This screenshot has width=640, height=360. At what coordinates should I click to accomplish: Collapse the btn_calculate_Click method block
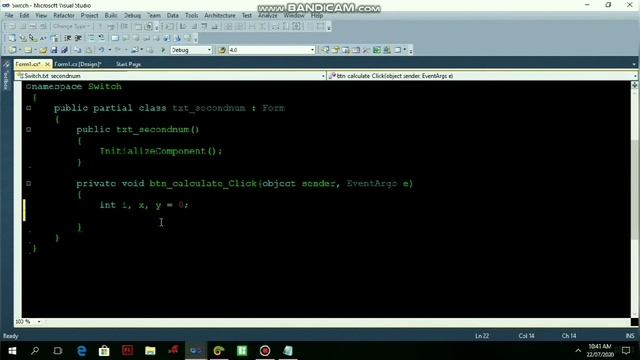pyautogui.click(x=29, y=184)
